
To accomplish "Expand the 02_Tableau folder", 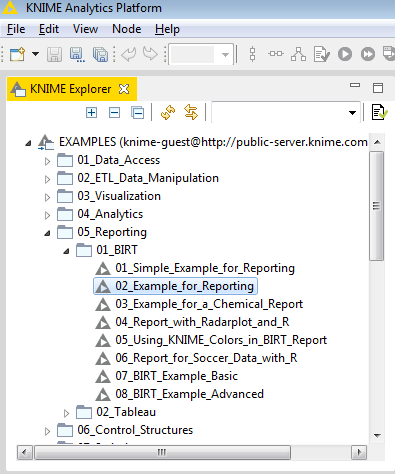I will 66,413.
